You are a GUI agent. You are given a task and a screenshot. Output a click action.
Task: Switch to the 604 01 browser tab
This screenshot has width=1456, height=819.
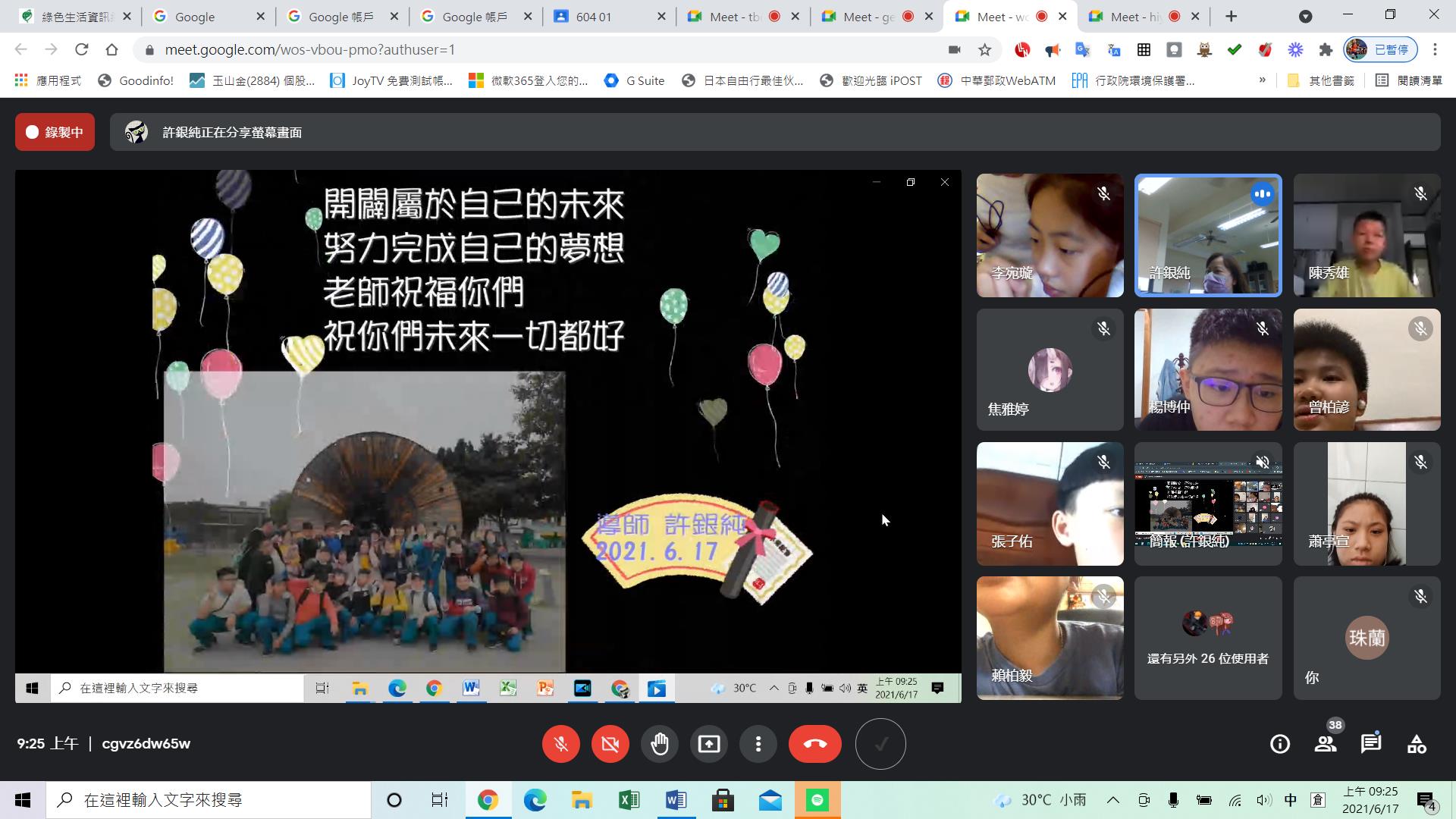pyautogui.click(x=609, y=17)
